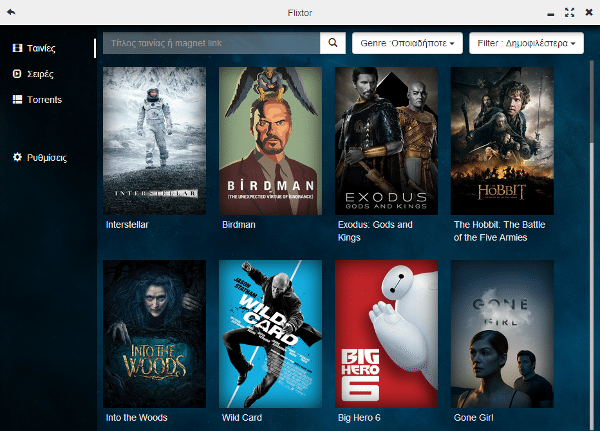The height and width of the screenshot is (431, 600).
Task: Click the Gone Girl title text
Action: point(473,418)
